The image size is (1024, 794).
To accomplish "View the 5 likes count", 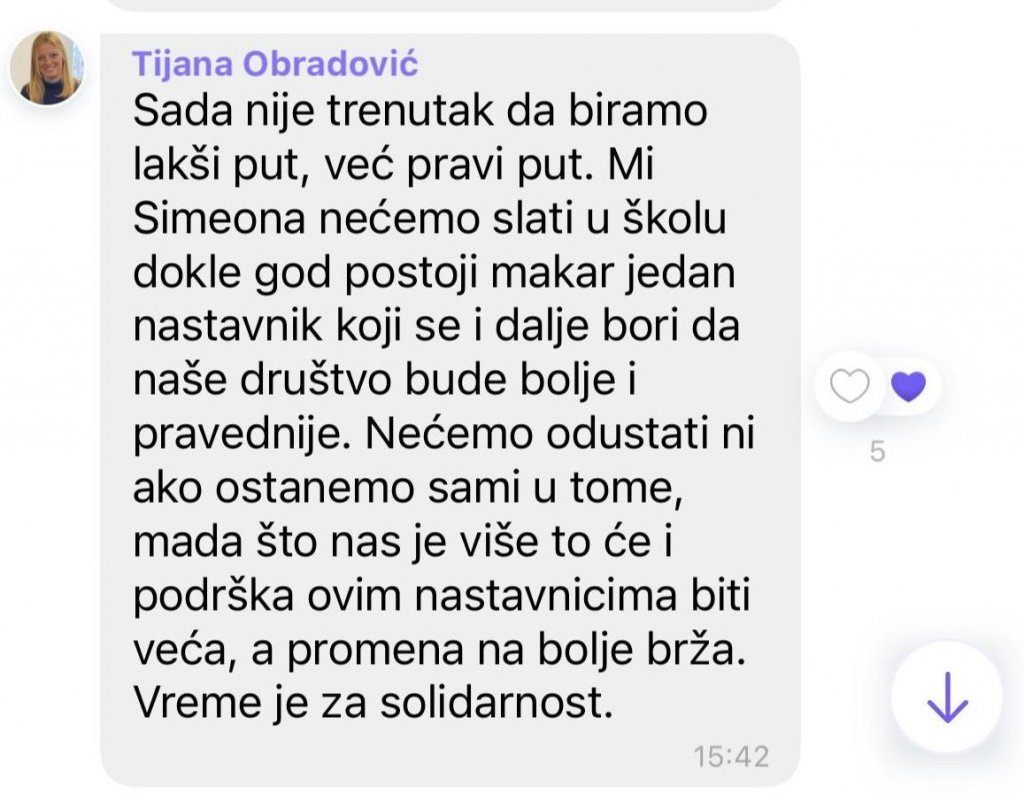I will 877,452.
